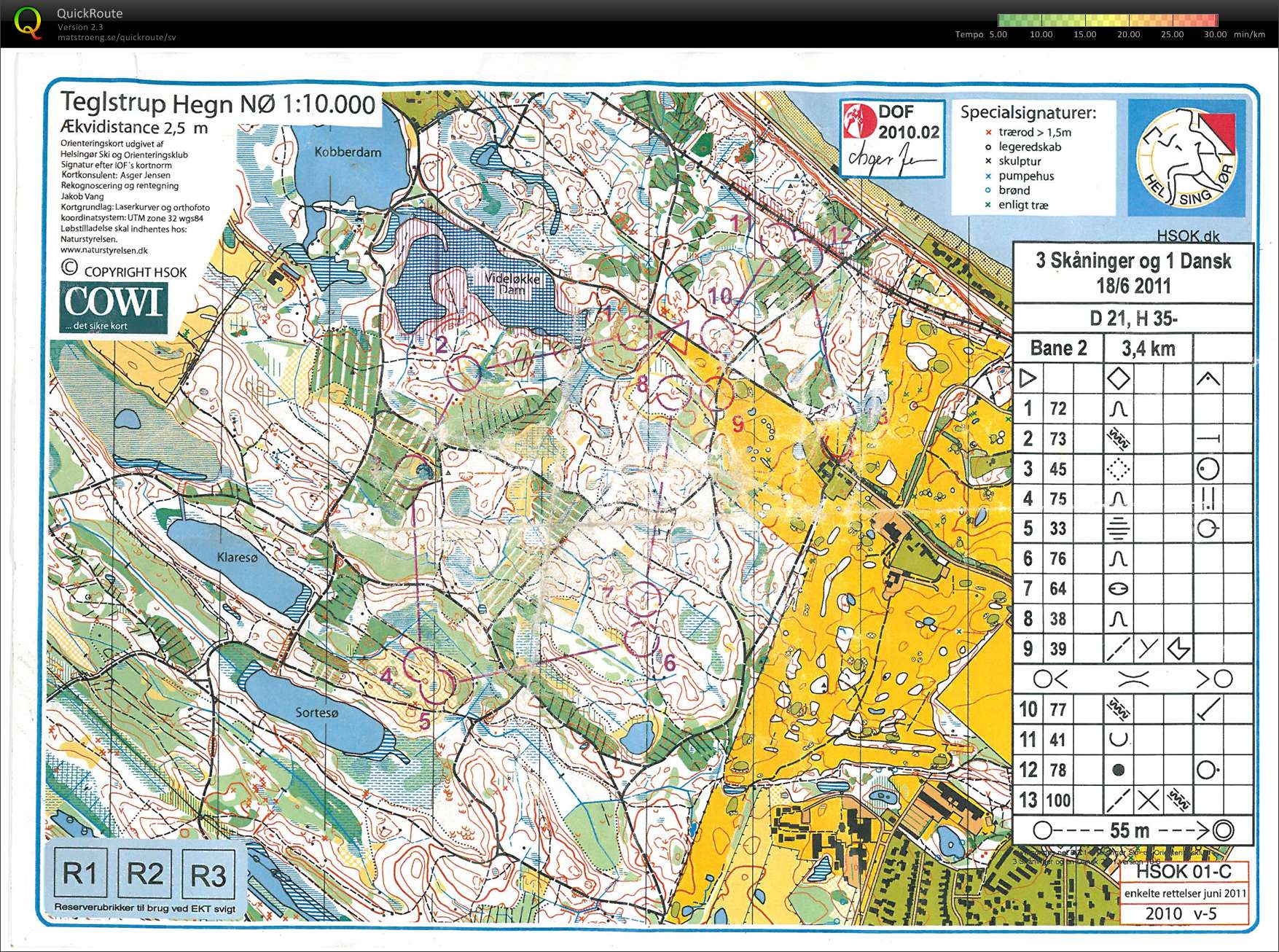Viewport: 1279px width, 952px height.
Task: Click the map title 'Teglstrup Hegn NØ 1:10.000'
Action: 217,104
